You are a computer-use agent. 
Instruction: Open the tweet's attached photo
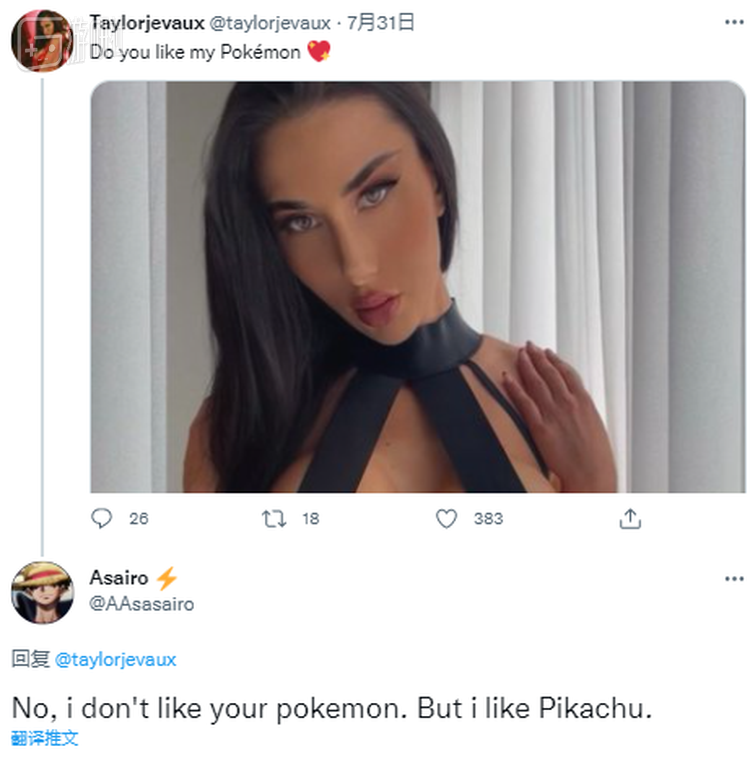pos(417,287)
